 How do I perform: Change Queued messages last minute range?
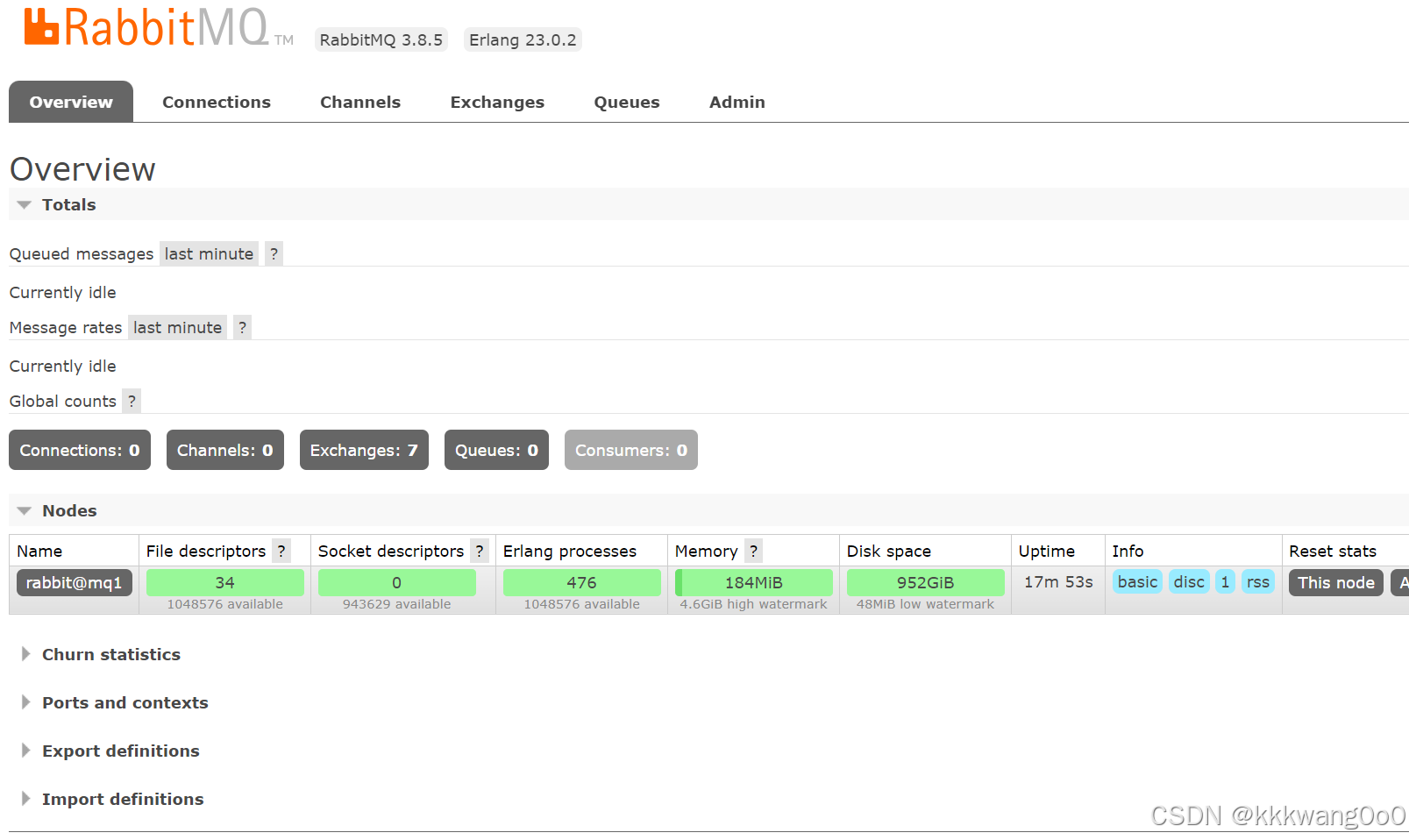[x=209, y=253]
